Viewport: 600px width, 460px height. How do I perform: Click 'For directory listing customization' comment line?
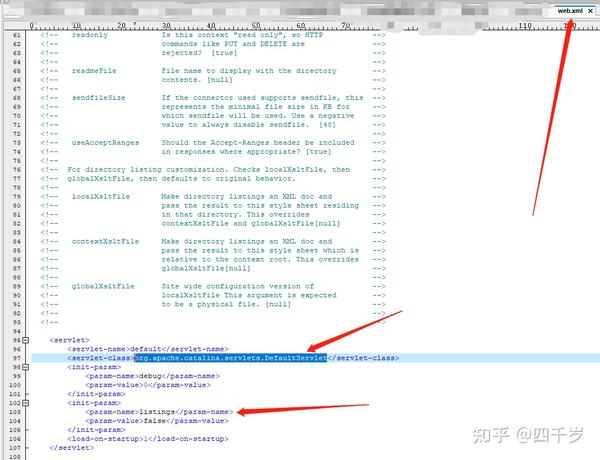coord(209,170)
